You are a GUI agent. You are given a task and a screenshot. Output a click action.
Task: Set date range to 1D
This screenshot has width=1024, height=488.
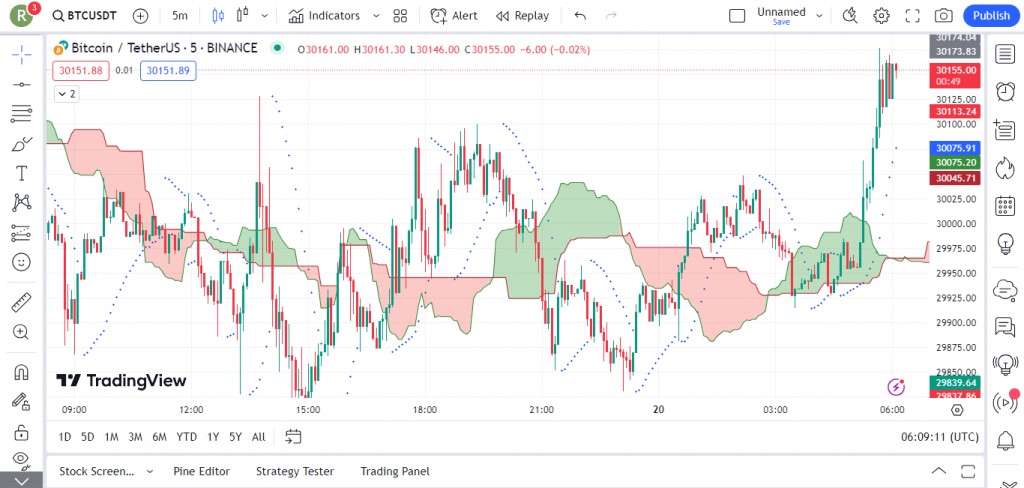(65, 437)
